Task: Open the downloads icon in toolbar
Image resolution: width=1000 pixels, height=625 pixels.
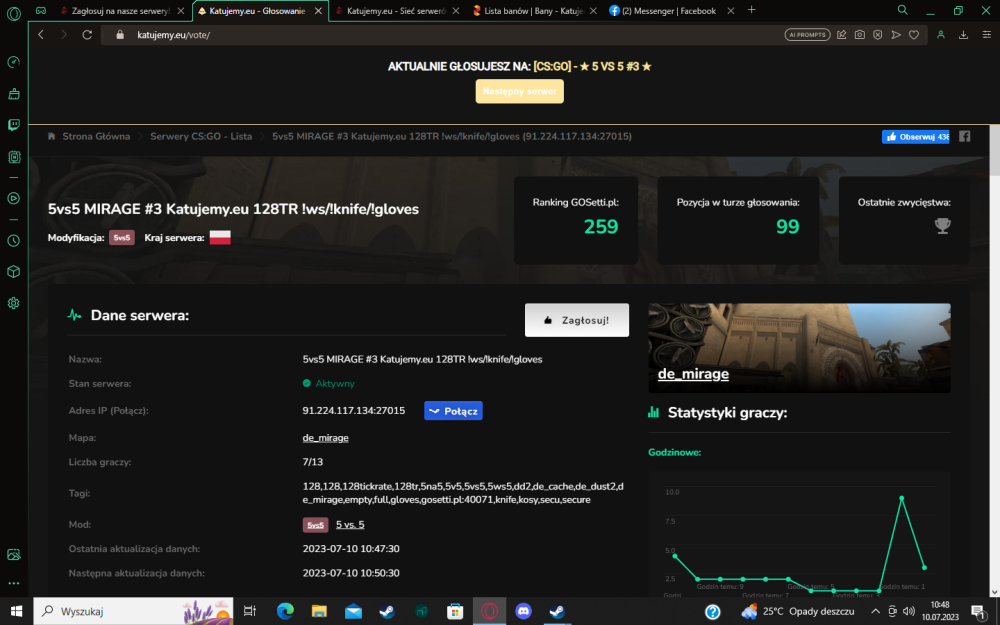Action: 963,34
